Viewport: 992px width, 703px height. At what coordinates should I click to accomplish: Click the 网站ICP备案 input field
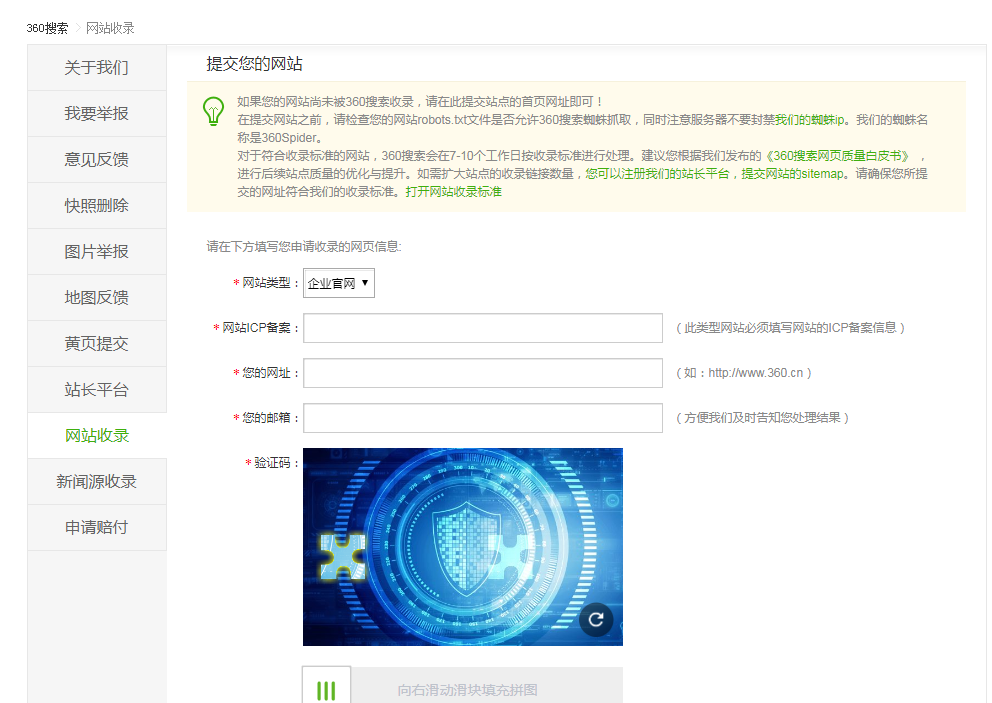coord(483,328)
